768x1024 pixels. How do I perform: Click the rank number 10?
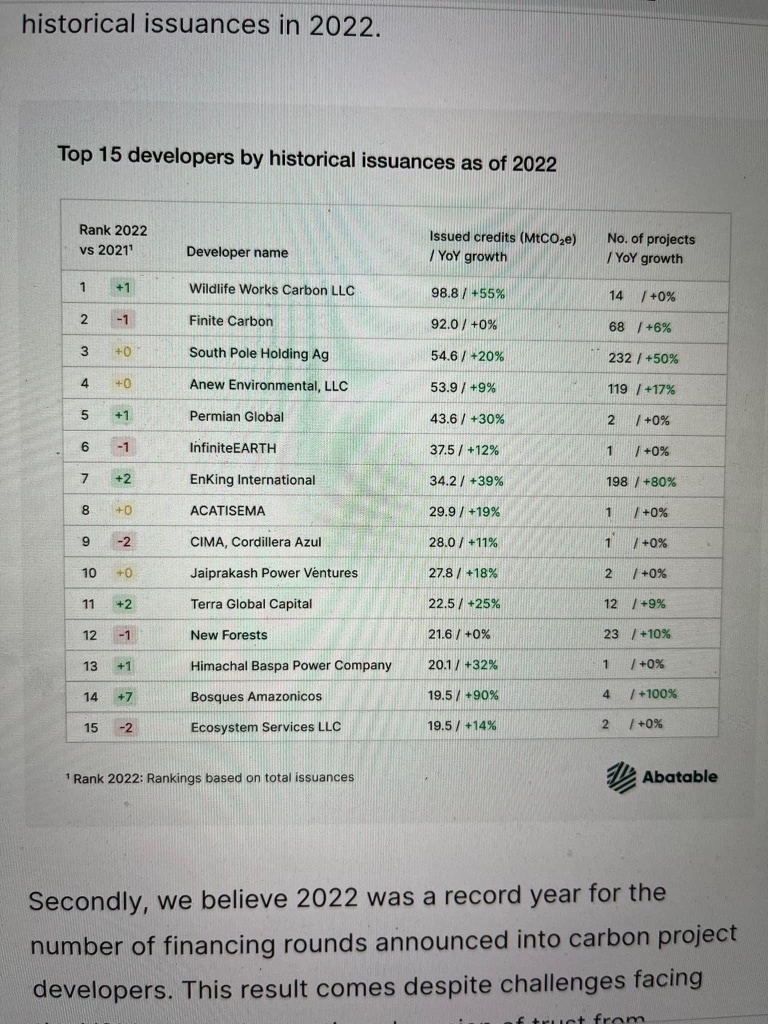pyautogui.click(x=89, y=573)
